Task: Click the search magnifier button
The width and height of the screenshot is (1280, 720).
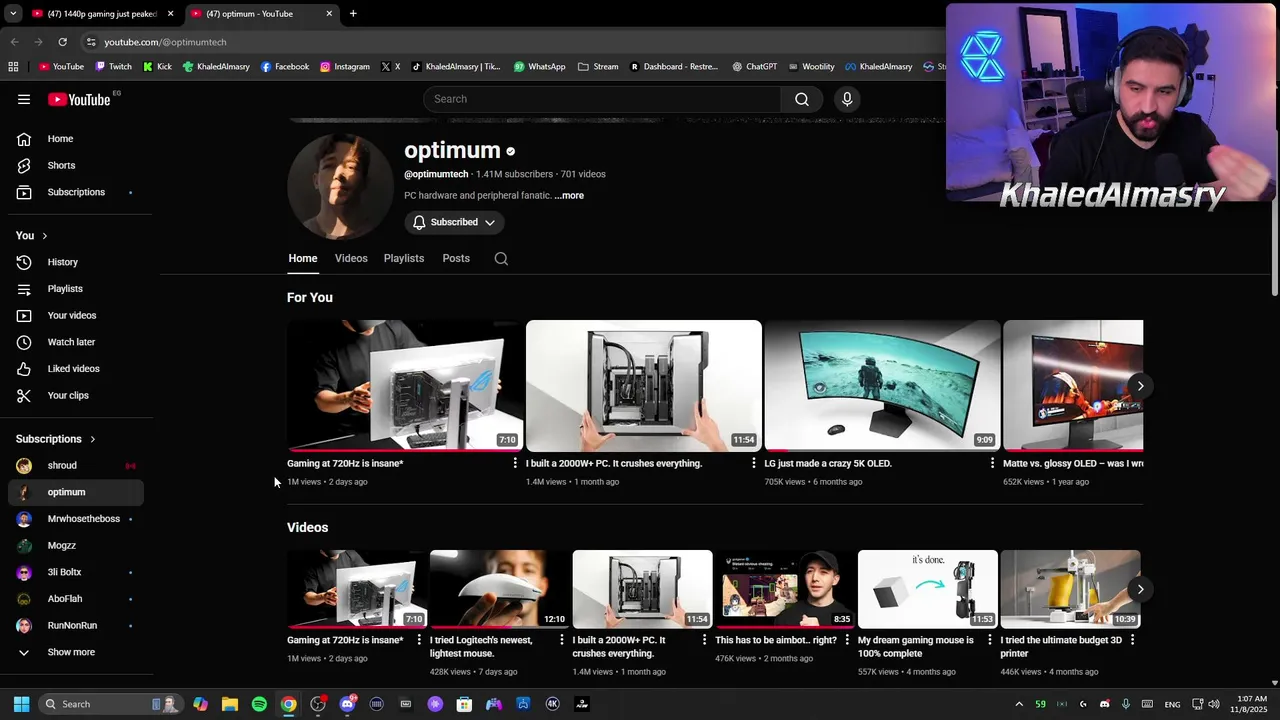Action: click(802, 99)
